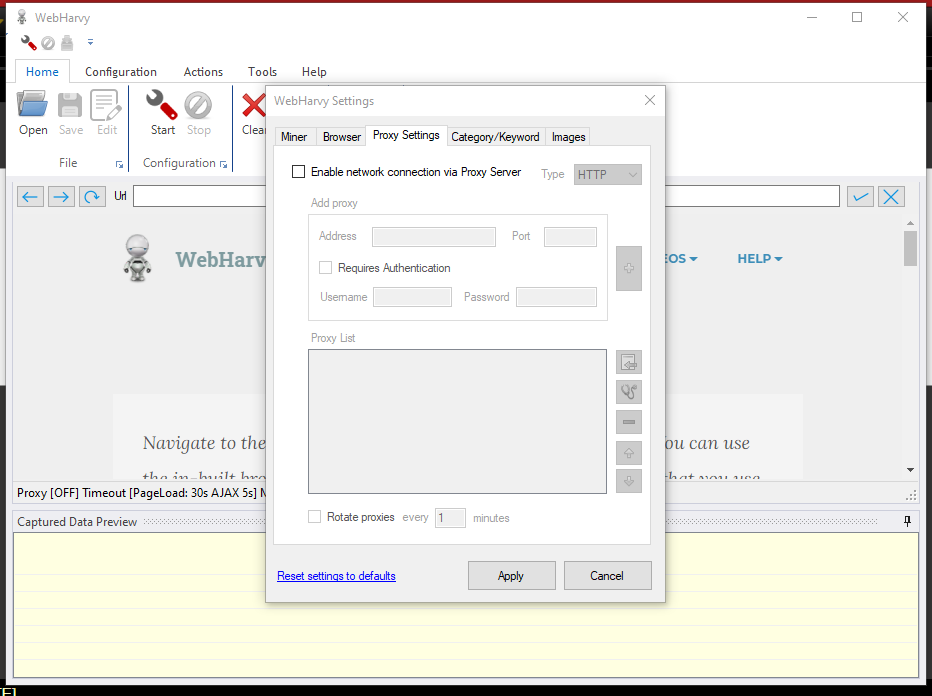Click quick access stop icon
932x696 pixels.
tap(48, 43)
